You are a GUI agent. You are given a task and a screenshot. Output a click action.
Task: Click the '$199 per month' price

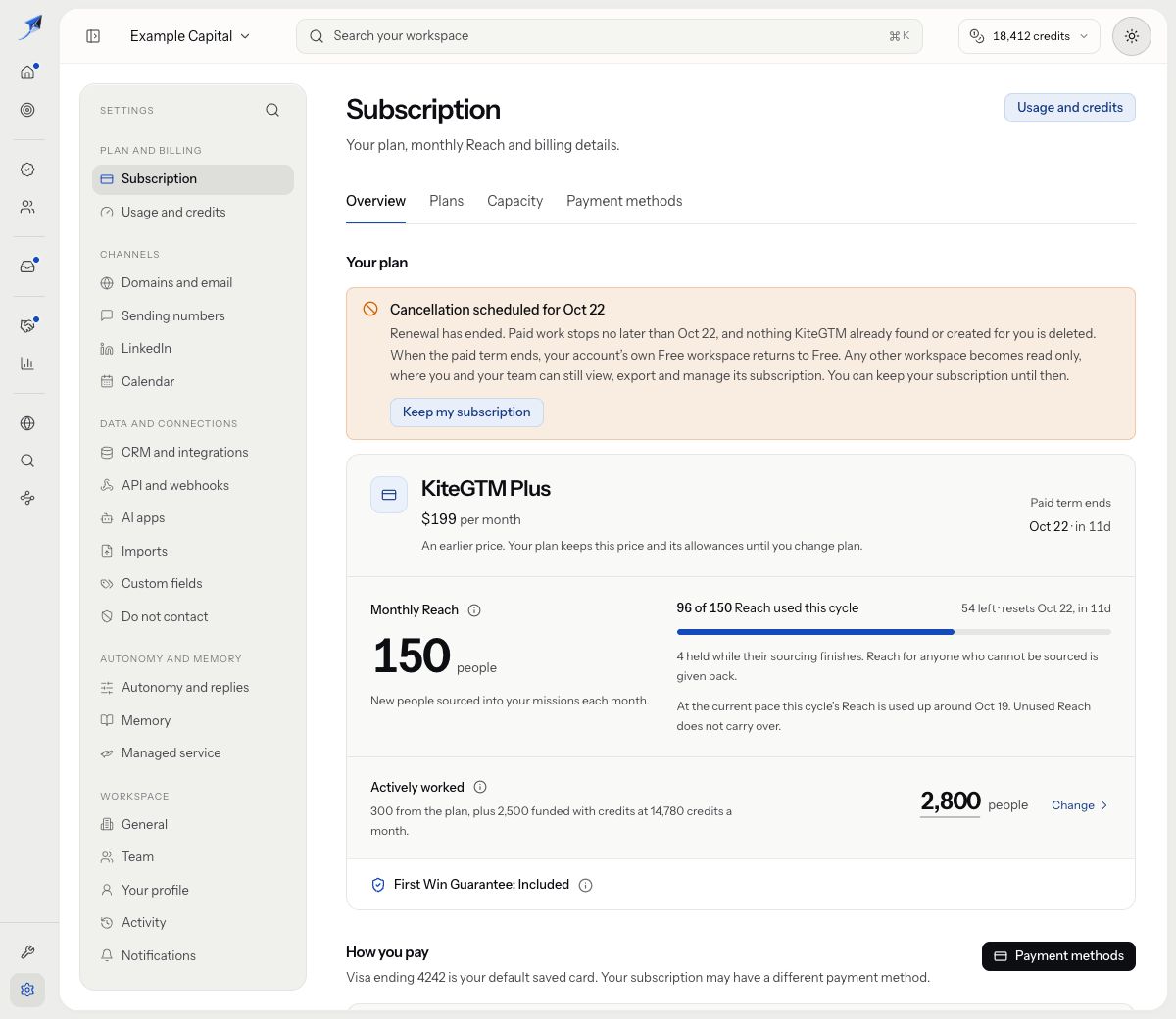coord(471,519)
